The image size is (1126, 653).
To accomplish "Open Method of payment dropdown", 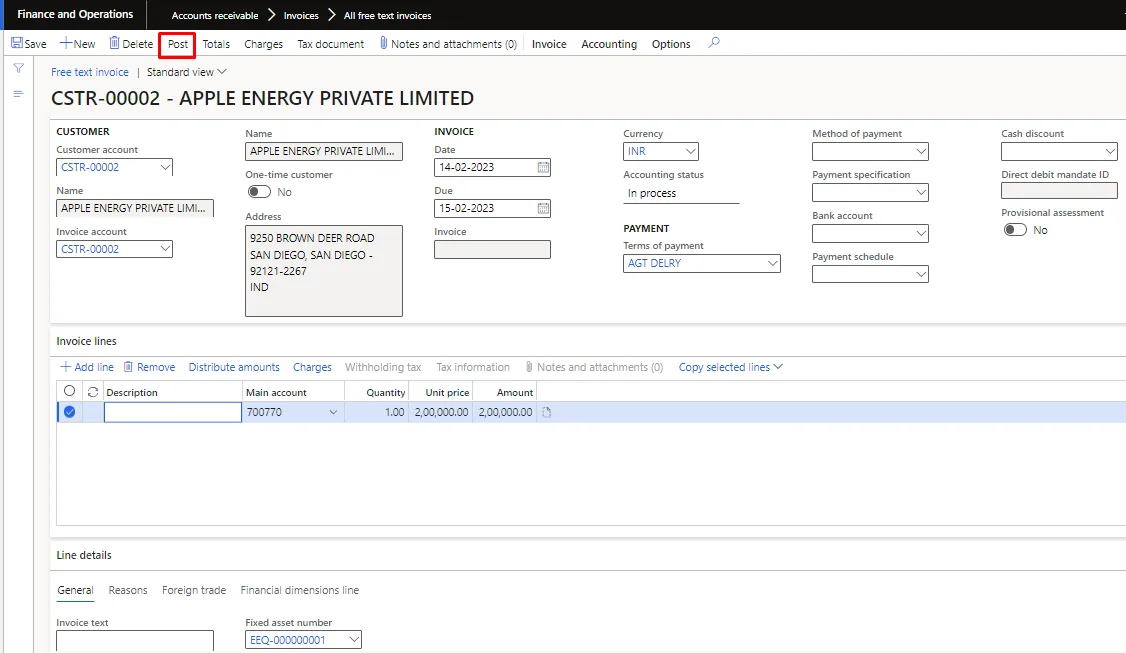I will pyautogui.click(x=921, y=152).
